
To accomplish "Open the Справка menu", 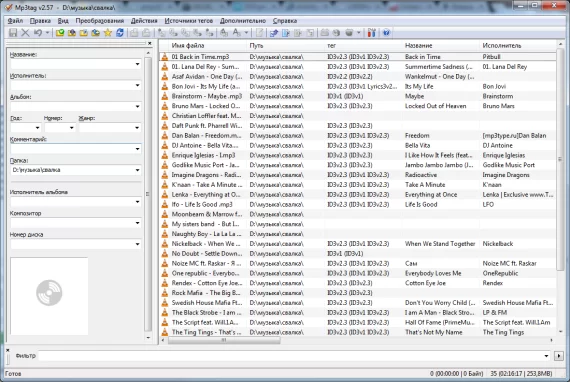I will (285, 21).
